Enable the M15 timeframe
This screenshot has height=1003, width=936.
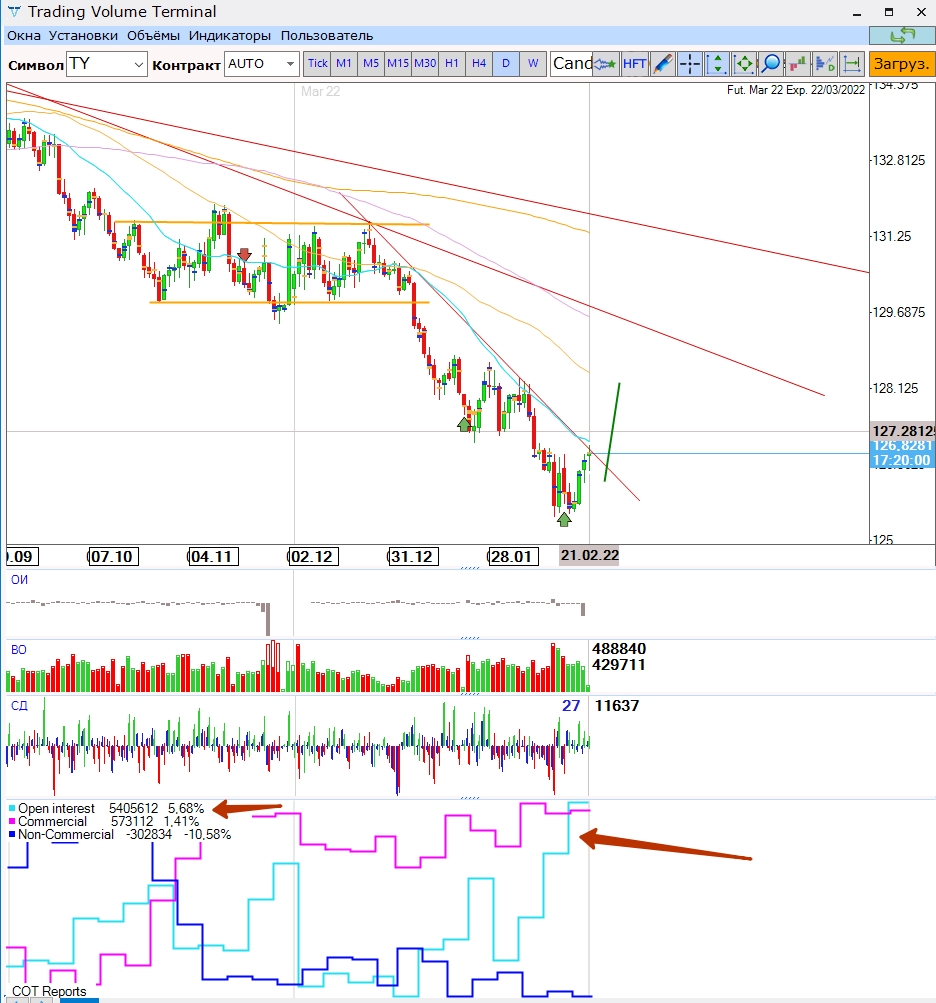pos(398,63)
